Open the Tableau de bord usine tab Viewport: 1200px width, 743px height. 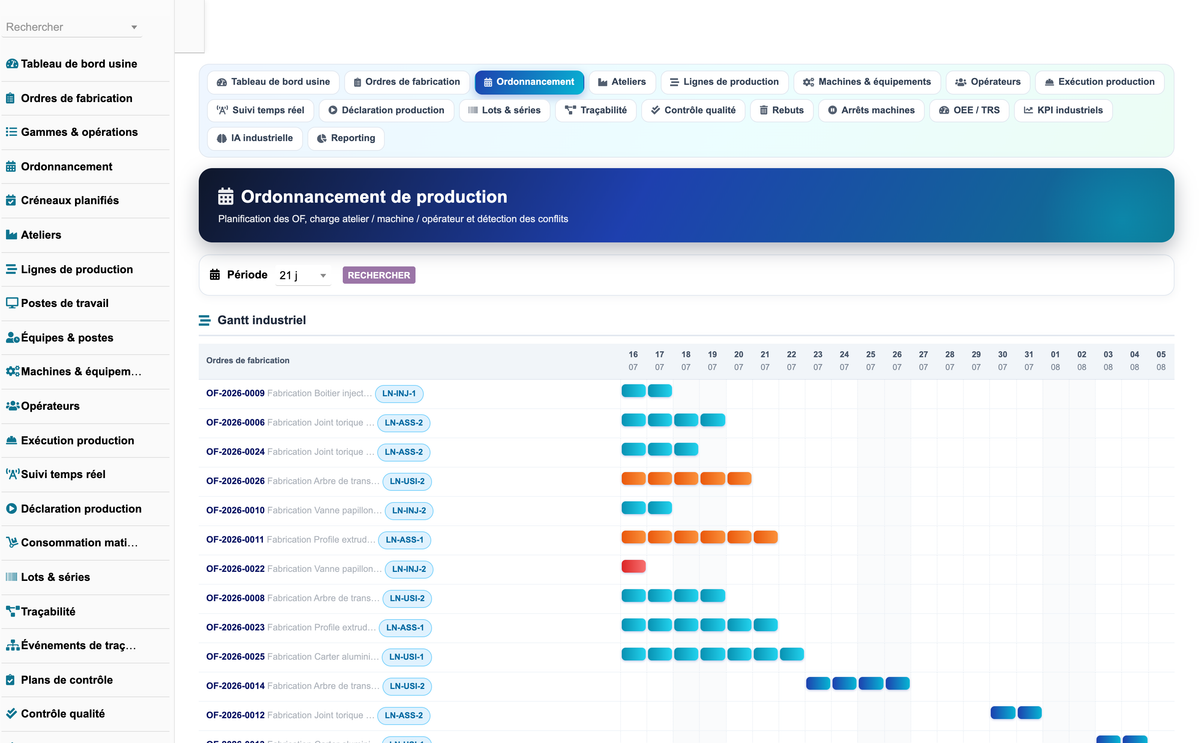pyautogui.click(x=273, y=82)
